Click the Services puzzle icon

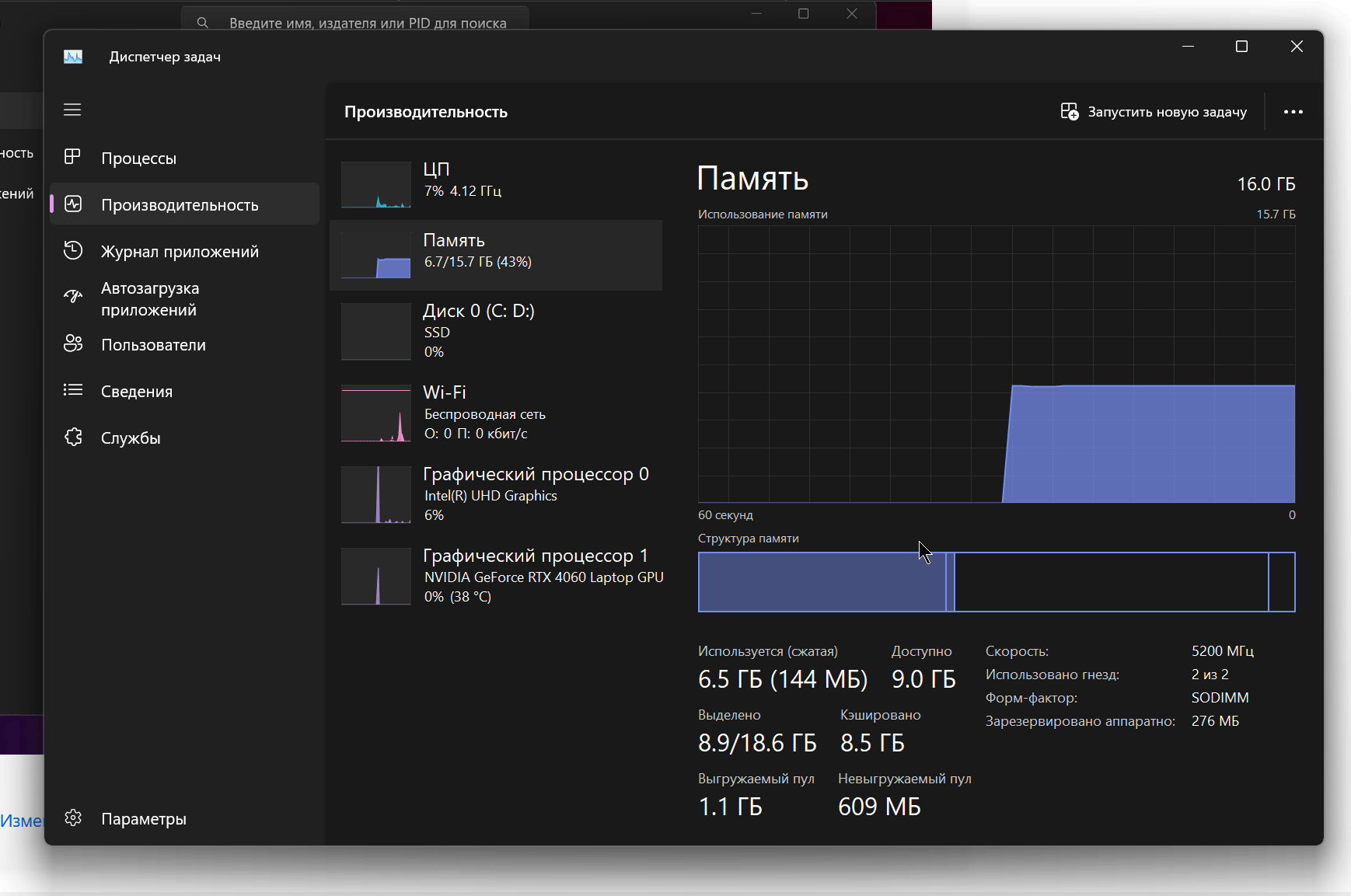(x=73, y=437)
